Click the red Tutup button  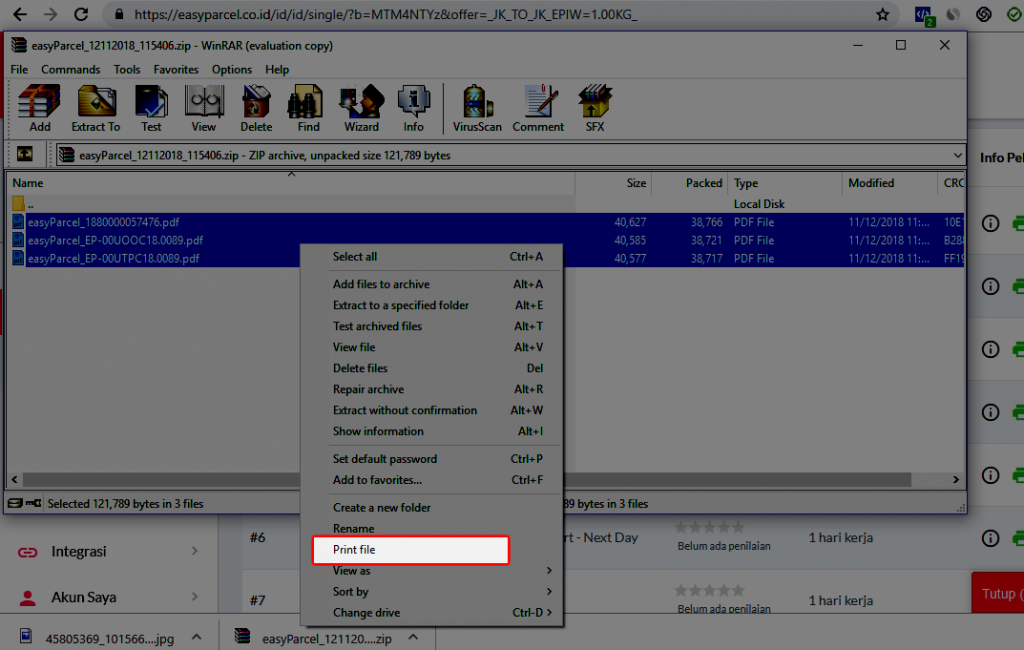tap(998, 593)
